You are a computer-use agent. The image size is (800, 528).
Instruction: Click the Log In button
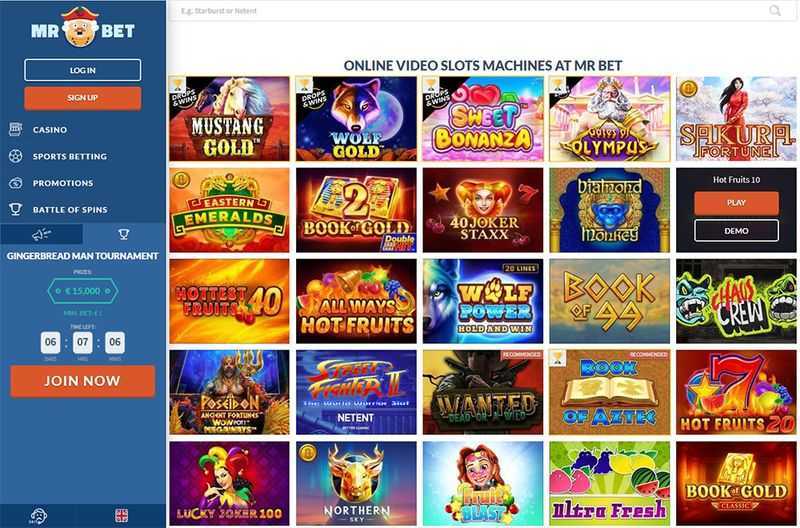click(x=83, y=70)
